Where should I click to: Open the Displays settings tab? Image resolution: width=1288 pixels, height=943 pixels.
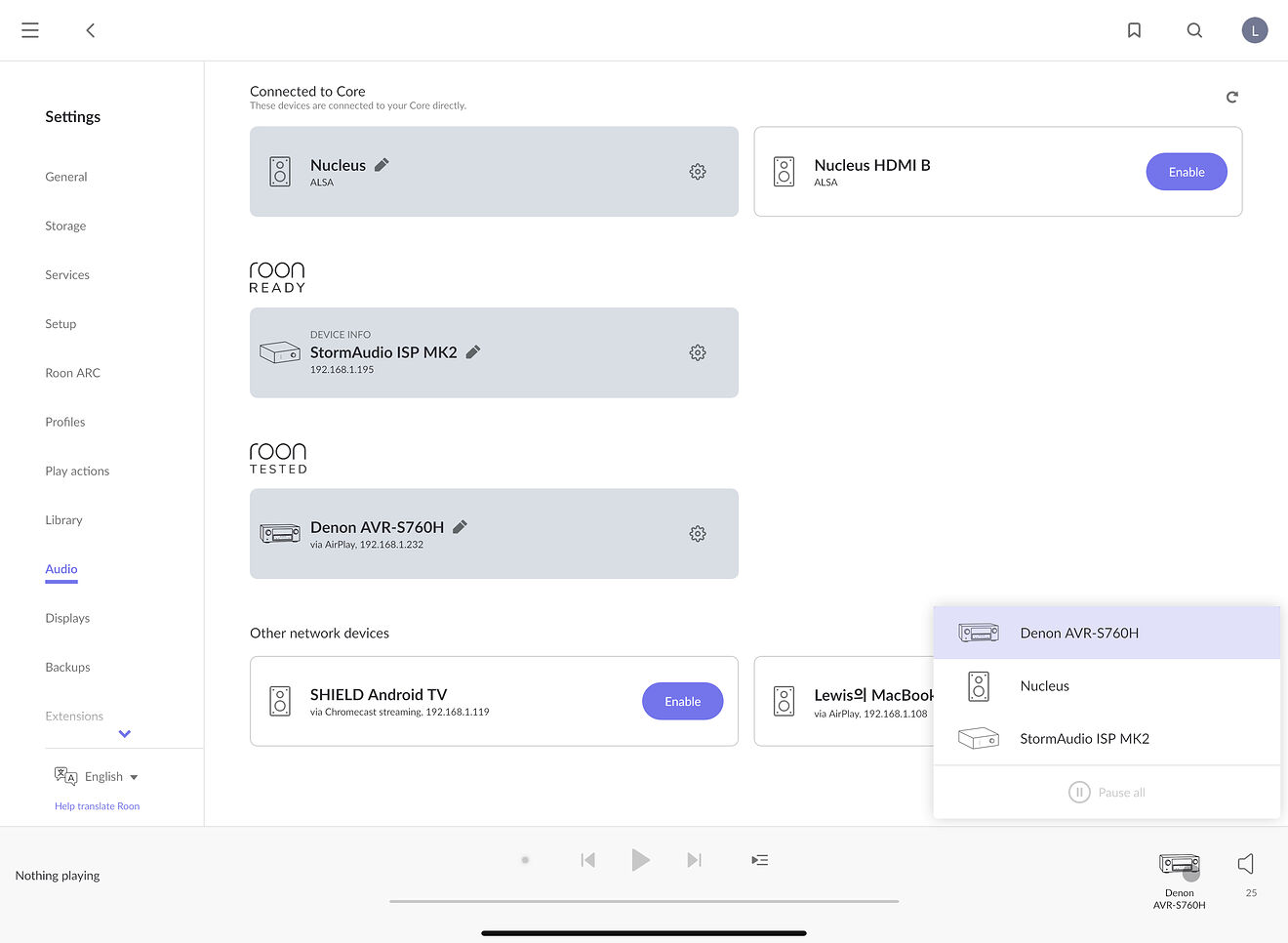(x=67, y=618)
